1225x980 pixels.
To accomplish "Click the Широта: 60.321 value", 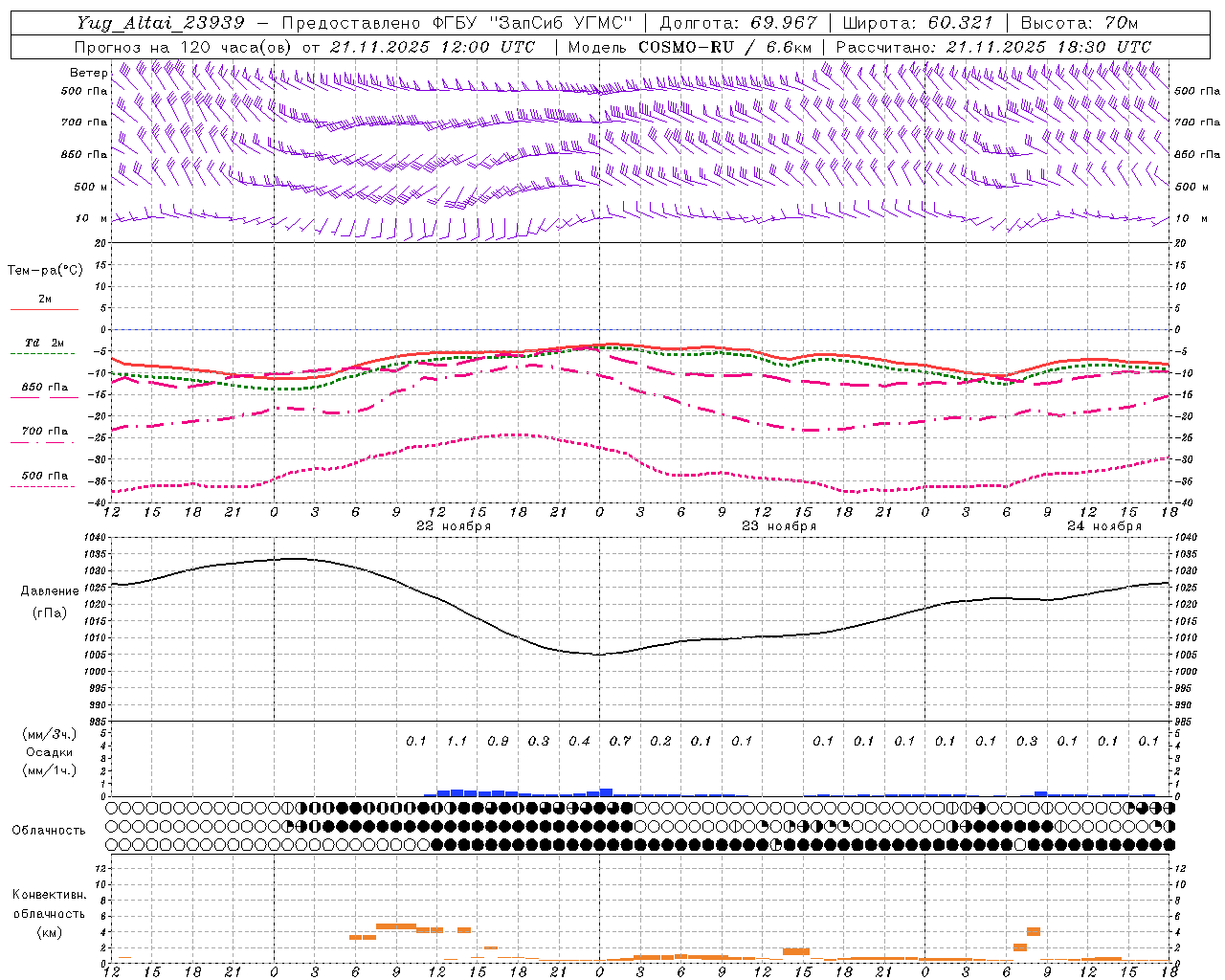I will point(918,23).
